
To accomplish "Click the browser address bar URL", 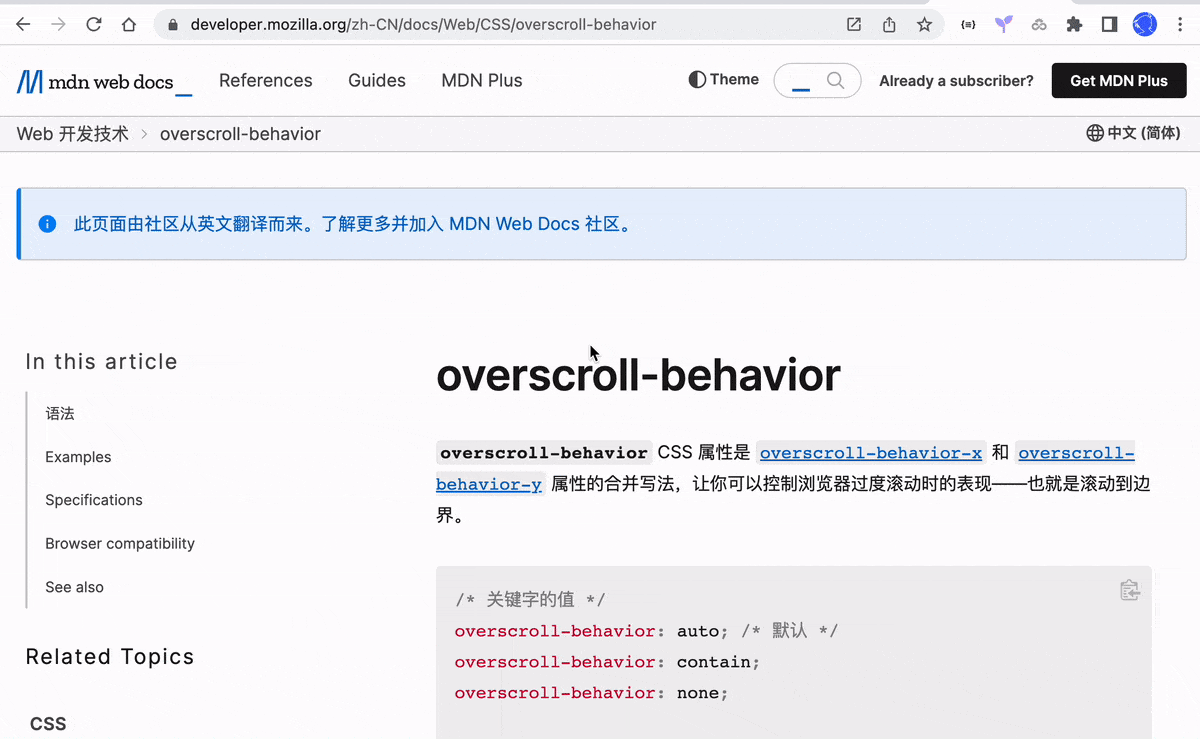I will [423, 24].
